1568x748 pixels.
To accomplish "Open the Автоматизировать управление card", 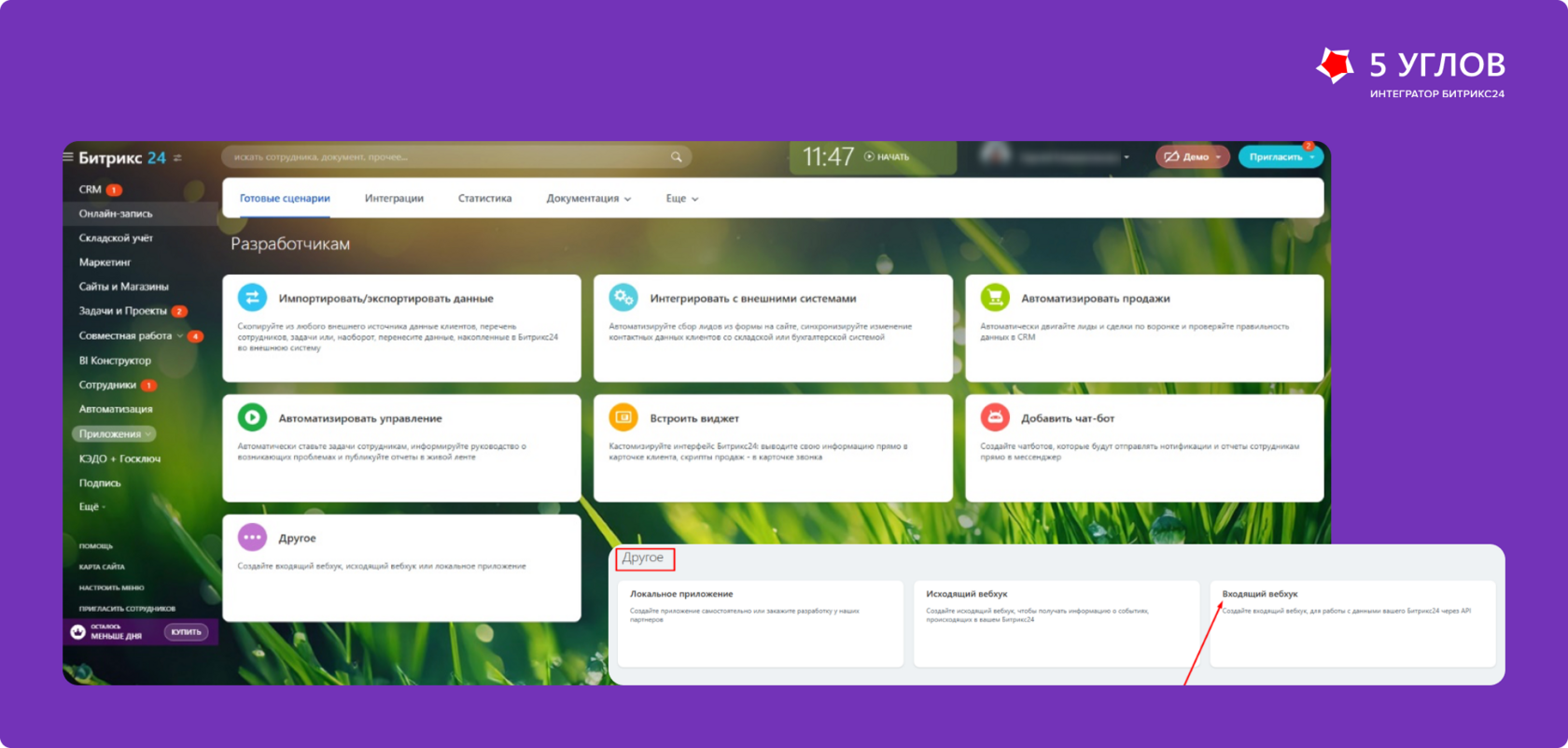I will [x=401, y=447].
